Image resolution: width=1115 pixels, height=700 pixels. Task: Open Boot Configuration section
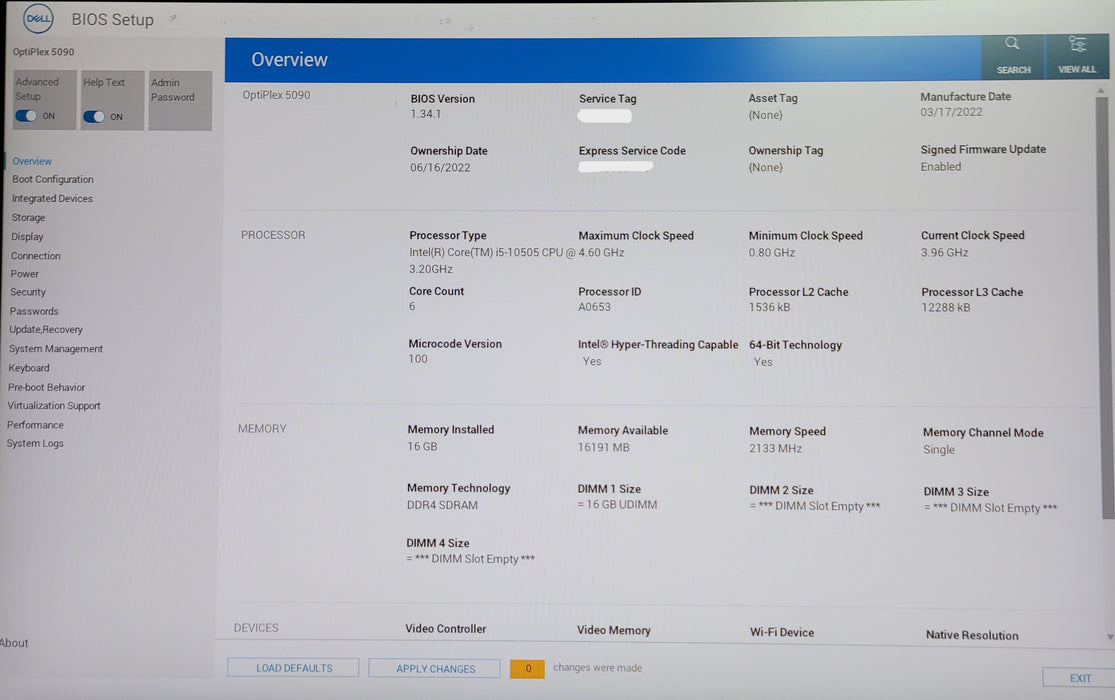click(x=53, y=179)
